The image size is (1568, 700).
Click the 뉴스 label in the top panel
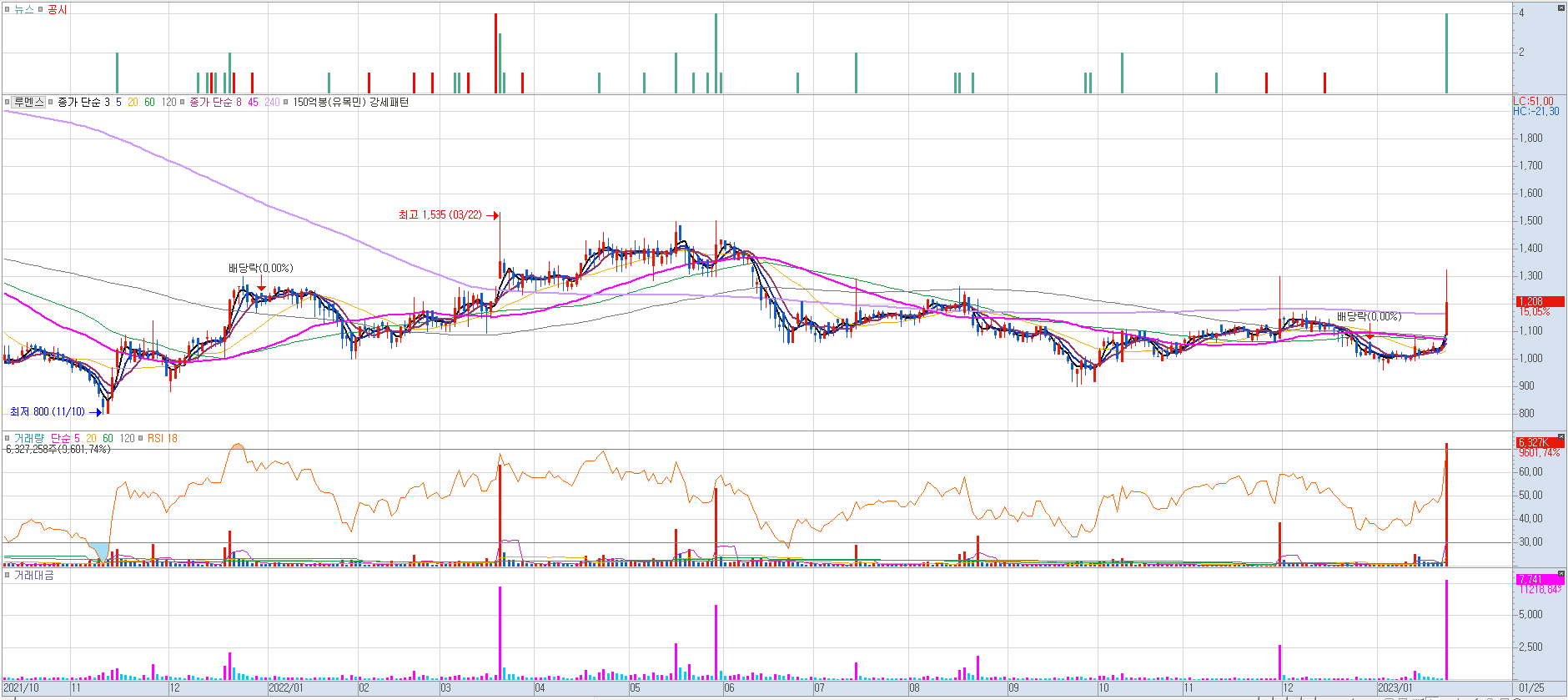[24, 9]
